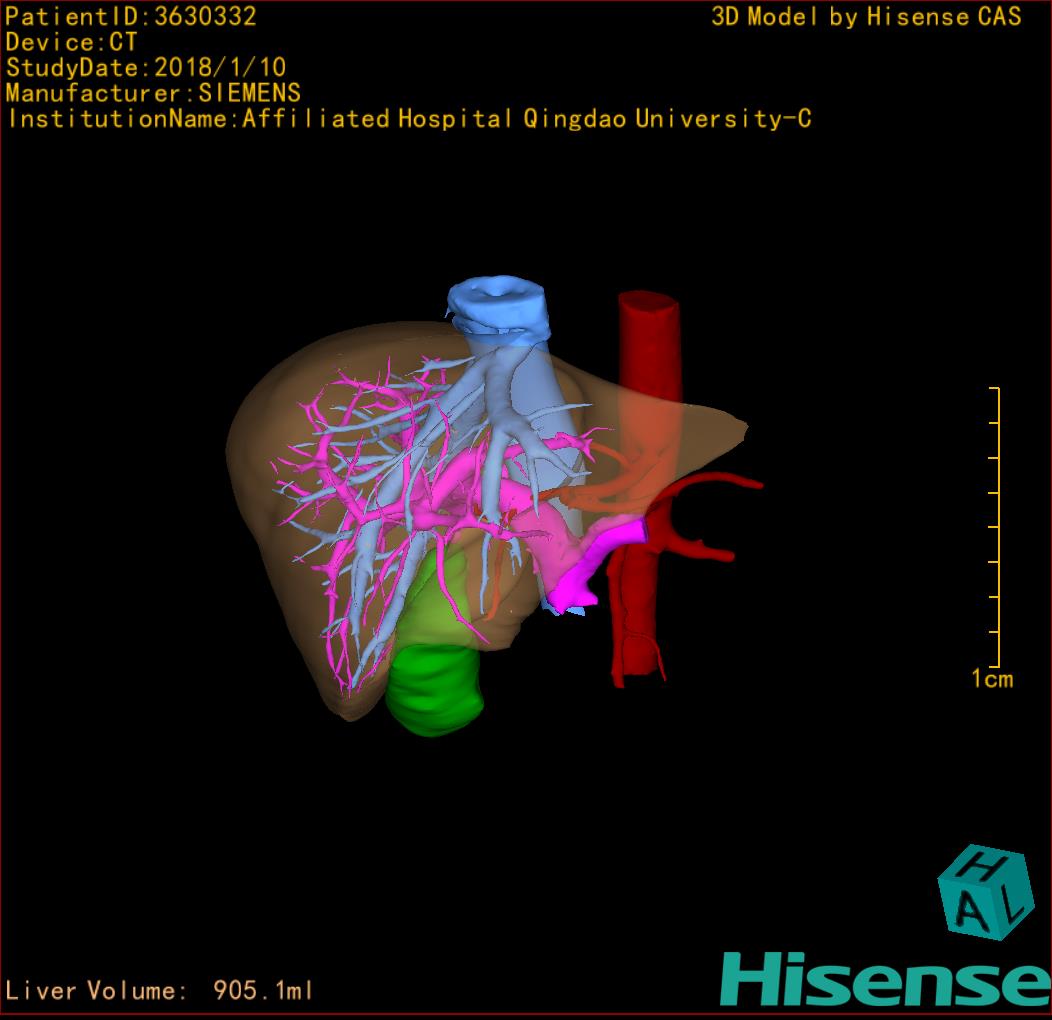Click the Manufacturer:SIEMENS text
This screenshot has width=1052, height=1020.
(153, 93)
